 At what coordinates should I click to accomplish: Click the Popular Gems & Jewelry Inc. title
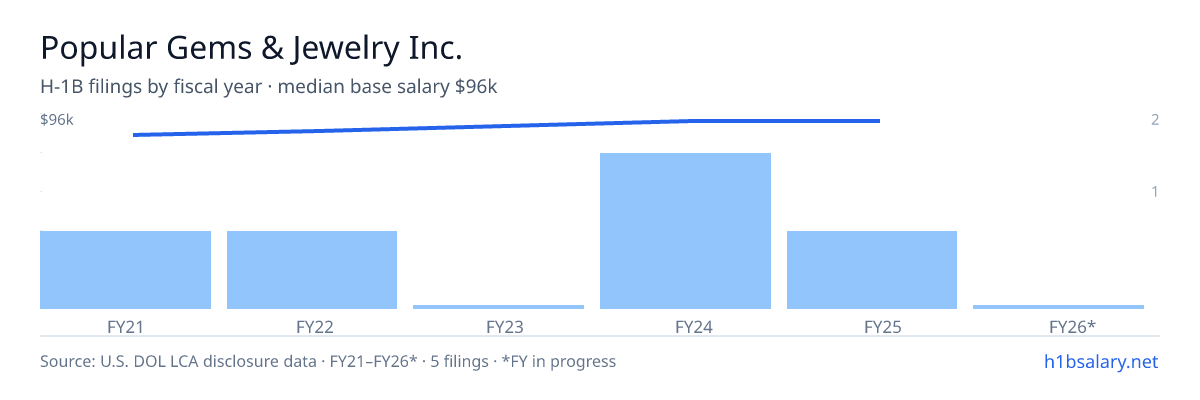pyautogui.click(x=251, y=47)
